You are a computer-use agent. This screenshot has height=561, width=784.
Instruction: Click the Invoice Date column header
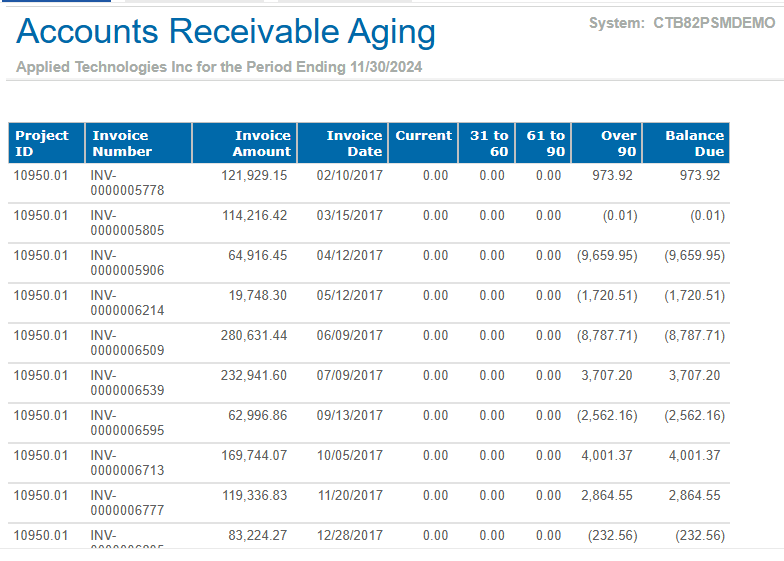[354, 143]
